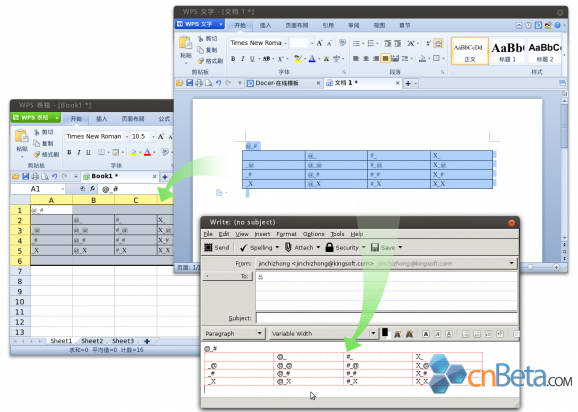Image resolution: width=578 pixels, height=412 pixels.
Task: Open 插入 tab in WPS Writer
Action: [x=265, y=25]
